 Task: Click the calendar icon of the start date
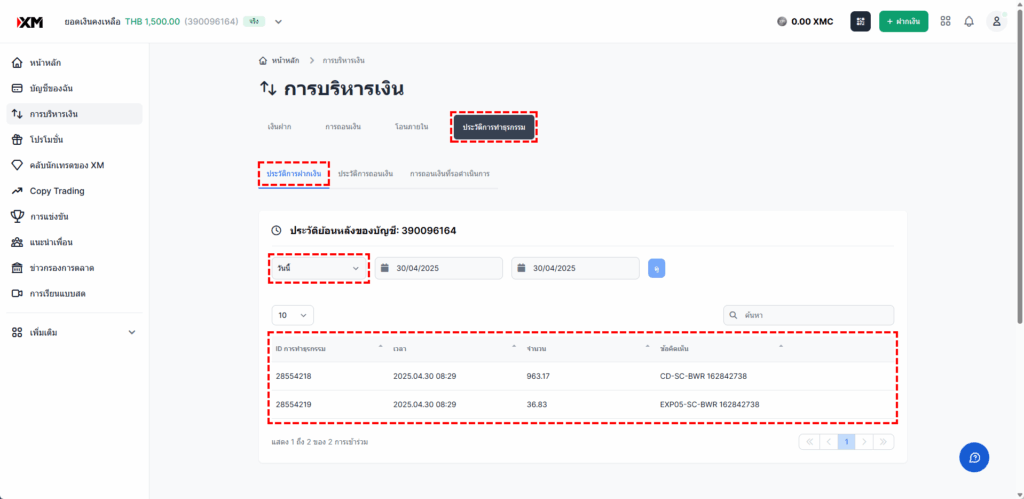pos(385,268)
